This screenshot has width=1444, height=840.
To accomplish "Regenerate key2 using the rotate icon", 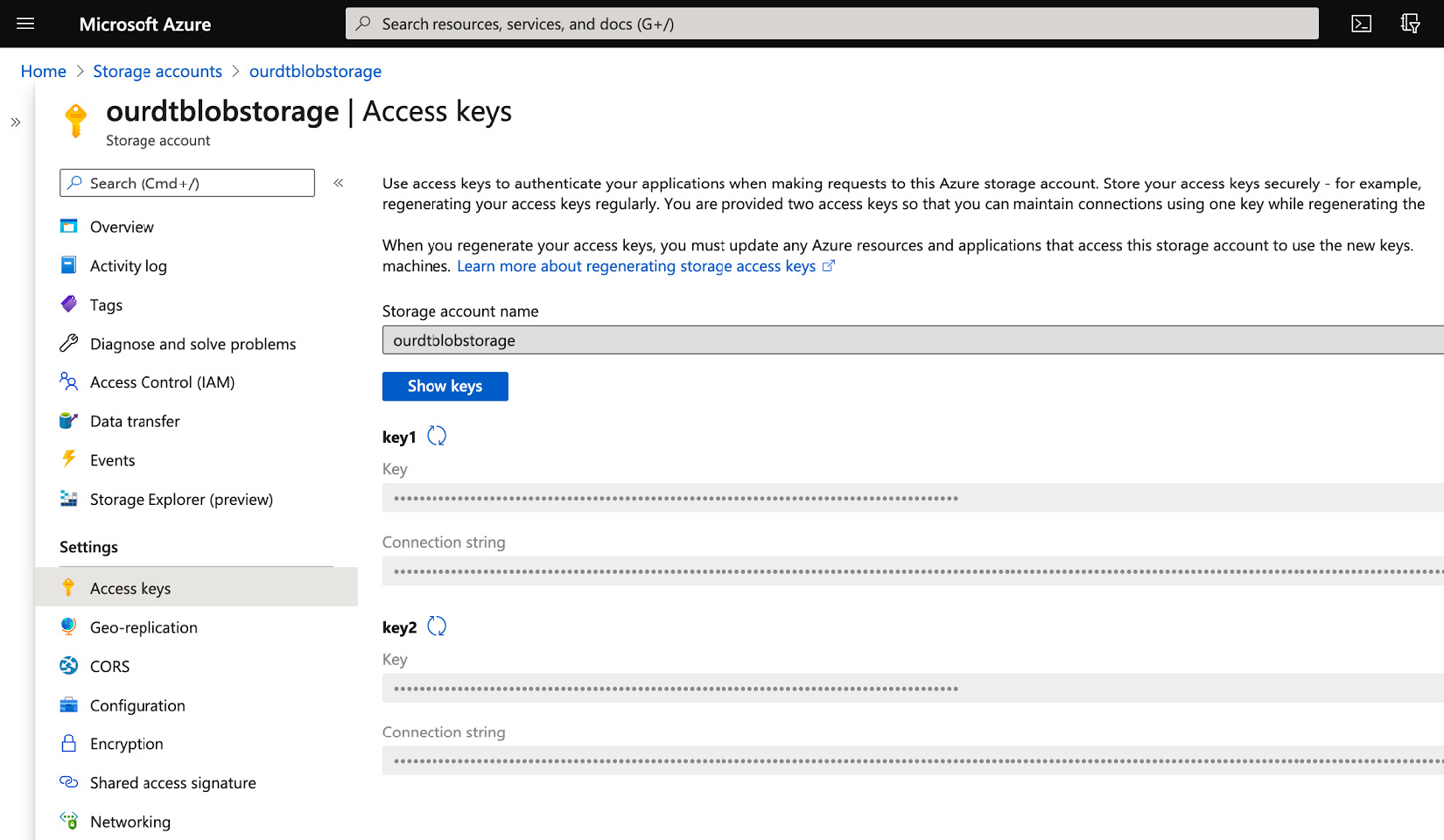I will 437,626.
